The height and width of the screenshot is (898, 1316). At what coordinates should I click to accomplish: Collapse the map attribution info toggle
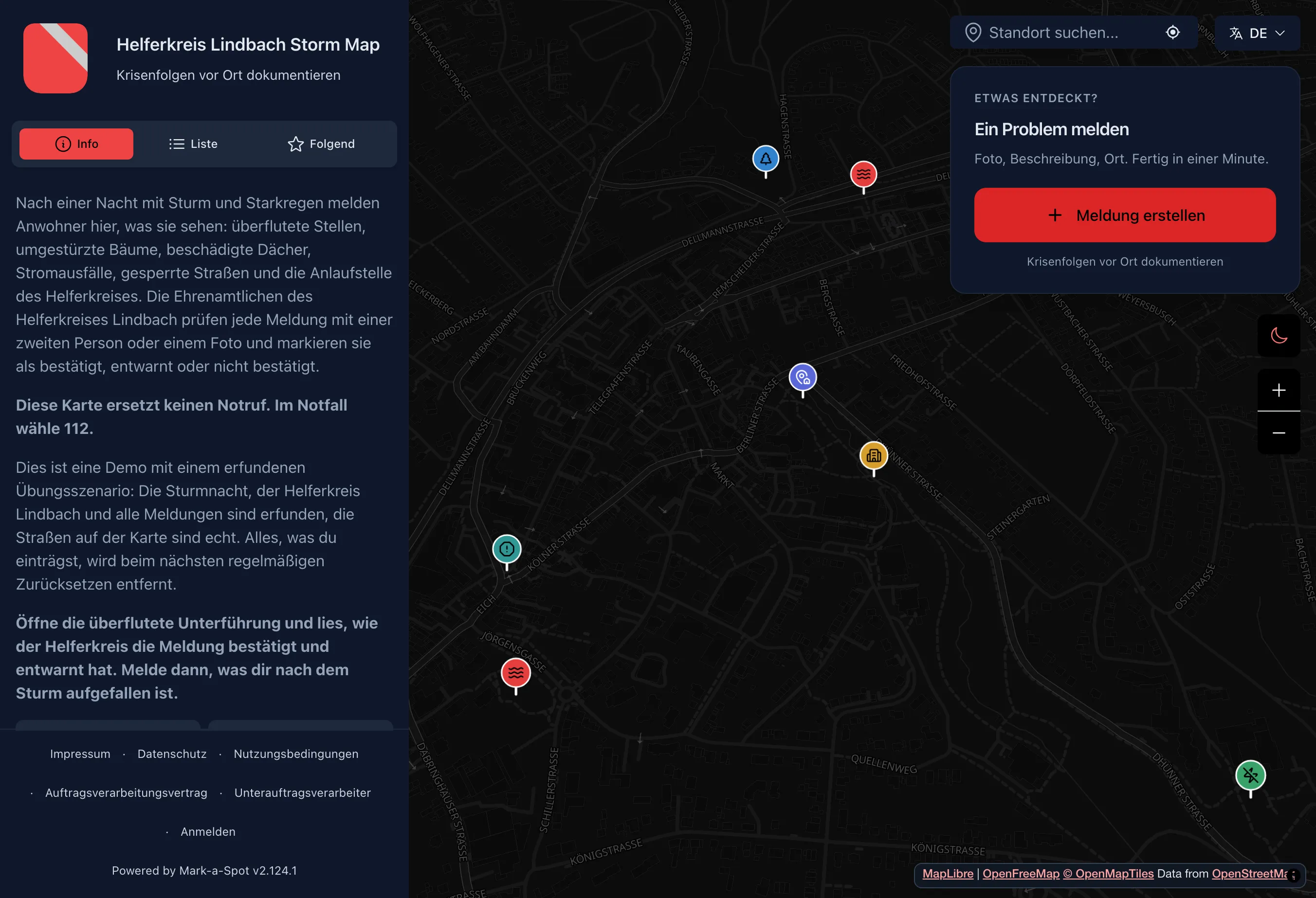click(x=1293, y=875)
